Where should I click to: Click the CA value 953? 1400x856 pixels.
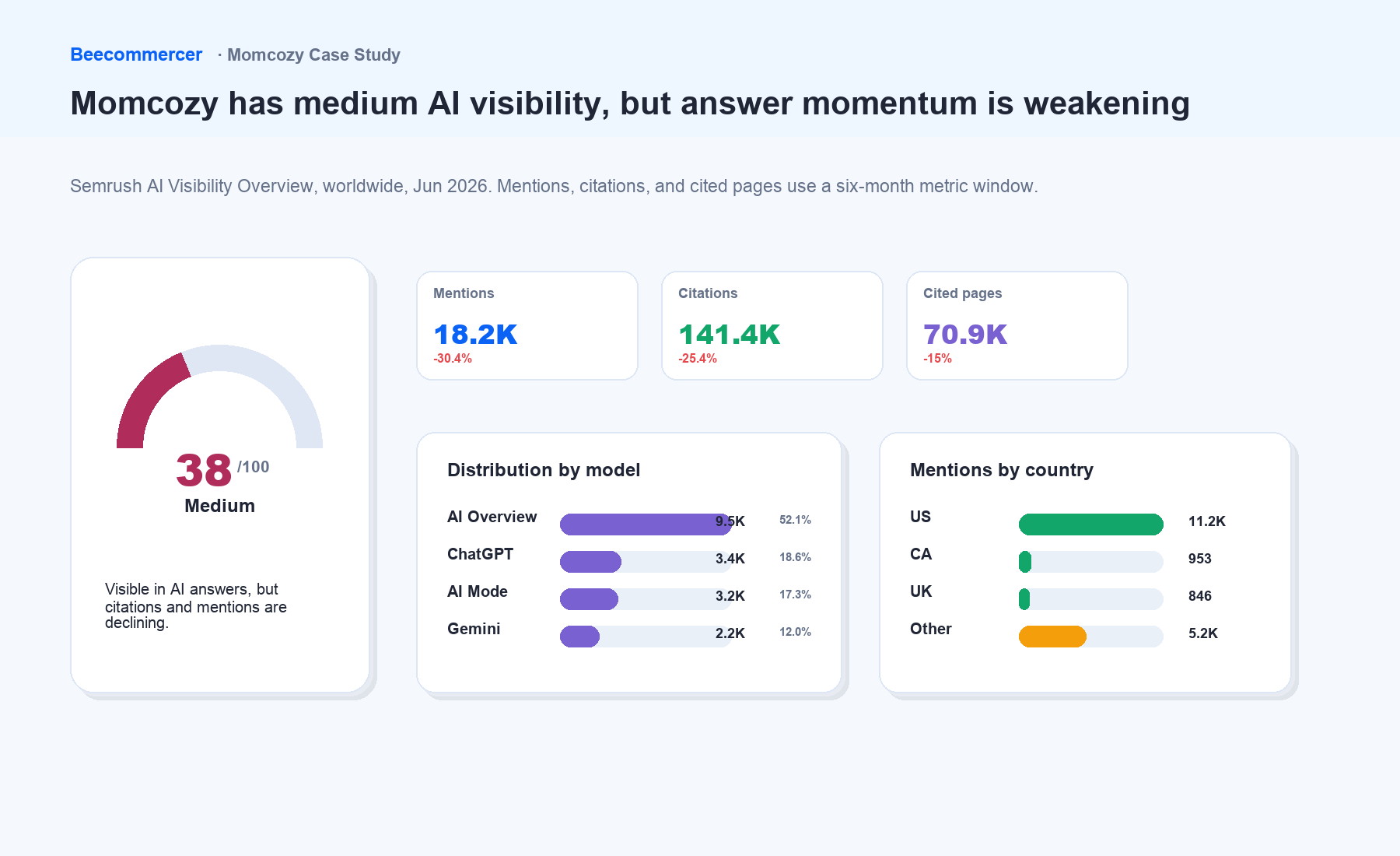pyautogui.click(x=1200, y=559)
